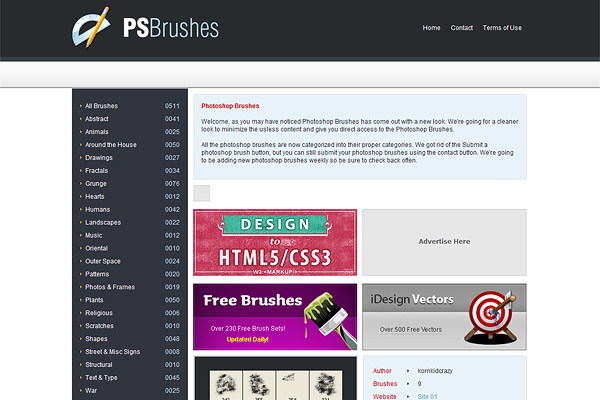
Task: Open the Music category
Action: [x=94, y=235]
